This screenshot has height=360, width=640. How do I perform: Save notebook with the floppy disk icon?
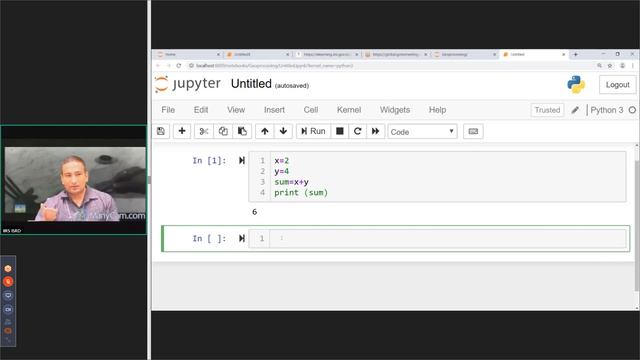tap(161, 131)
